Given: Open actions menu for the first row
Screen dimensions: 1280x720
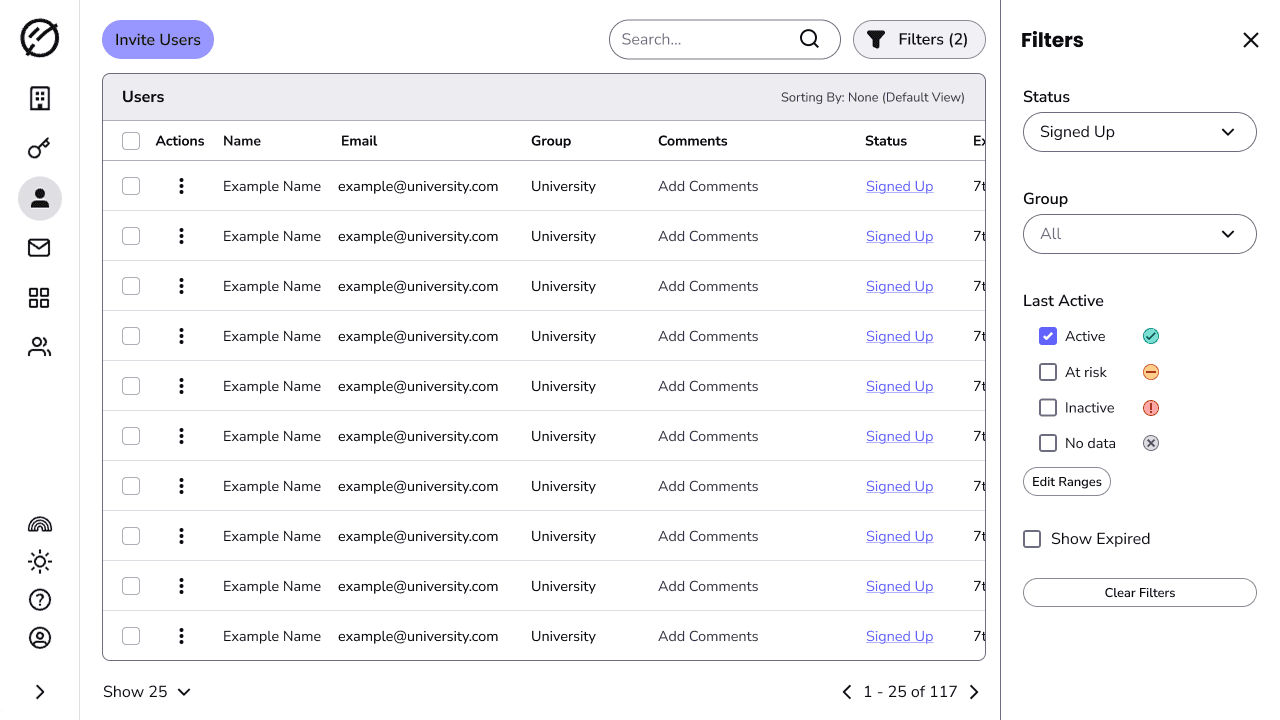Looking at the screenshot, I should coord(181,186).
